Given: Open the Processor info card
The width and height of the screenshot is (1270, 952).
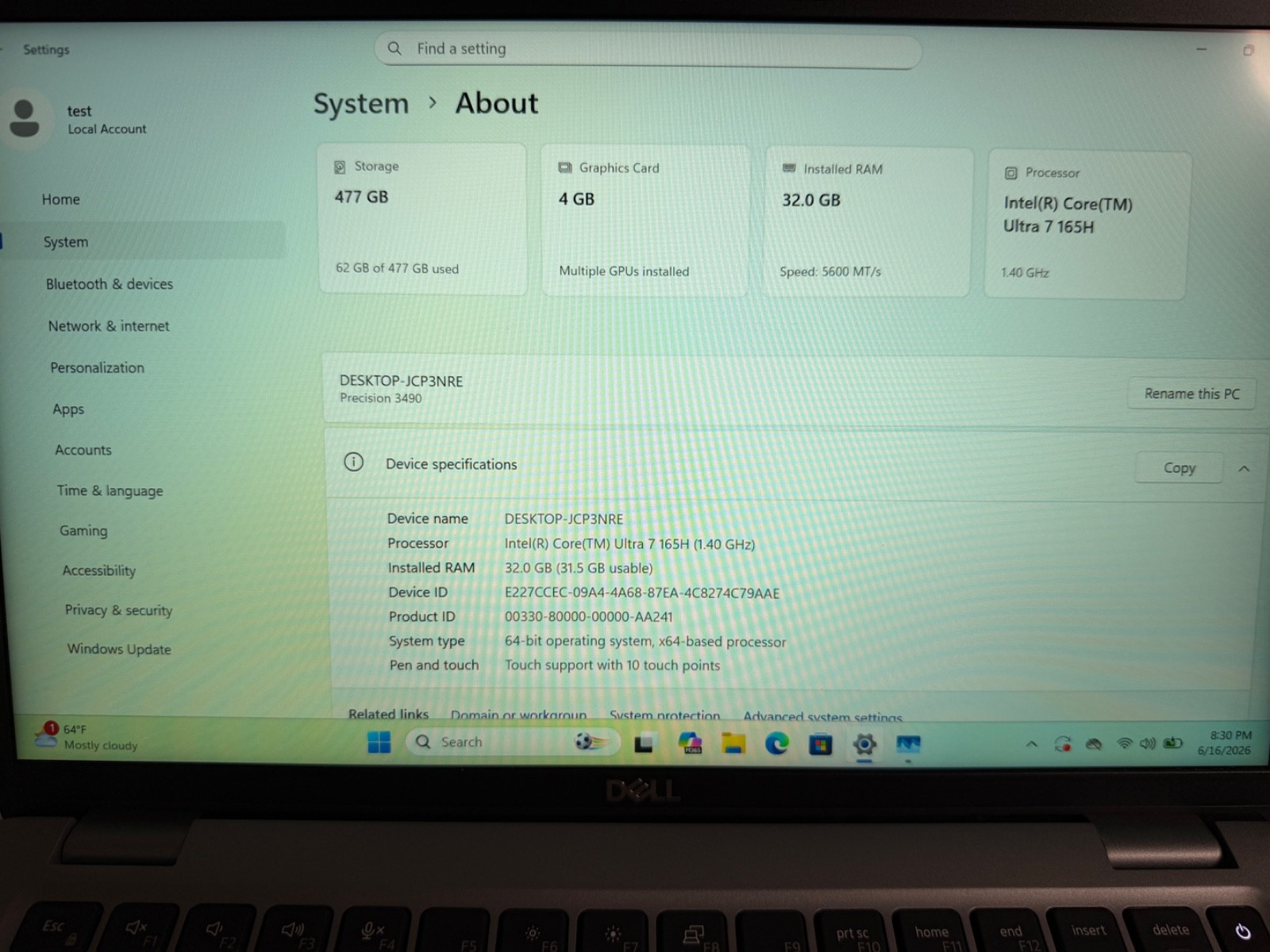Looking at the screenshot, I should pyautogui.click(x=1087, y=225).
